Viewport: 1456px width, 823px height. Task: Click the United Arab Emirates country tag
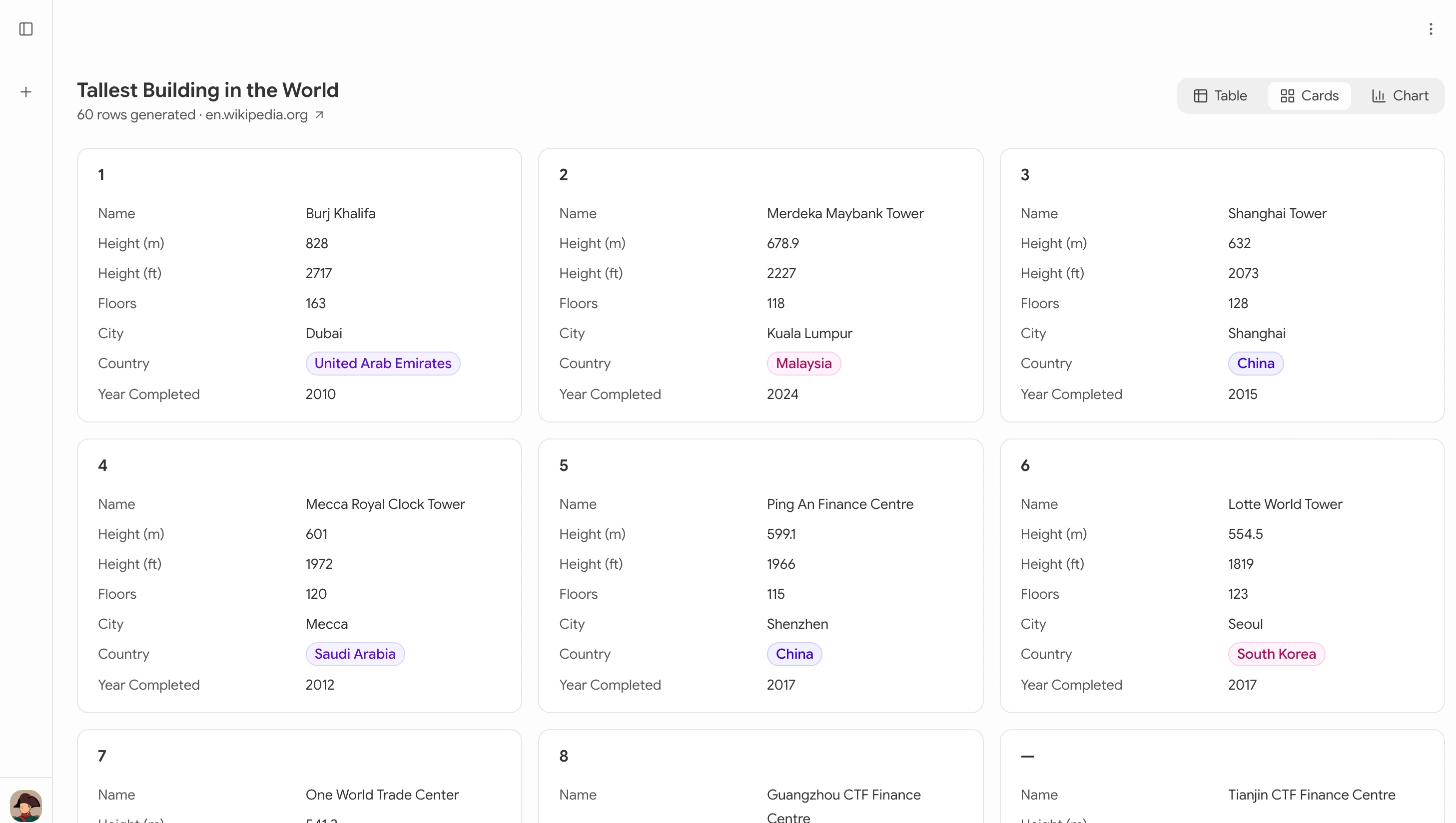383,364
